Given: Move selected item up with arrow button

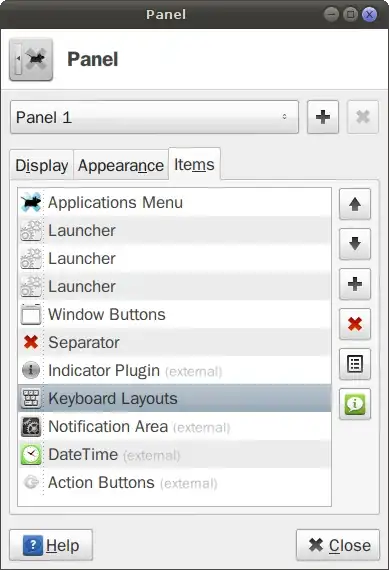Looking at the screenshot, I should tap(355, 204).
